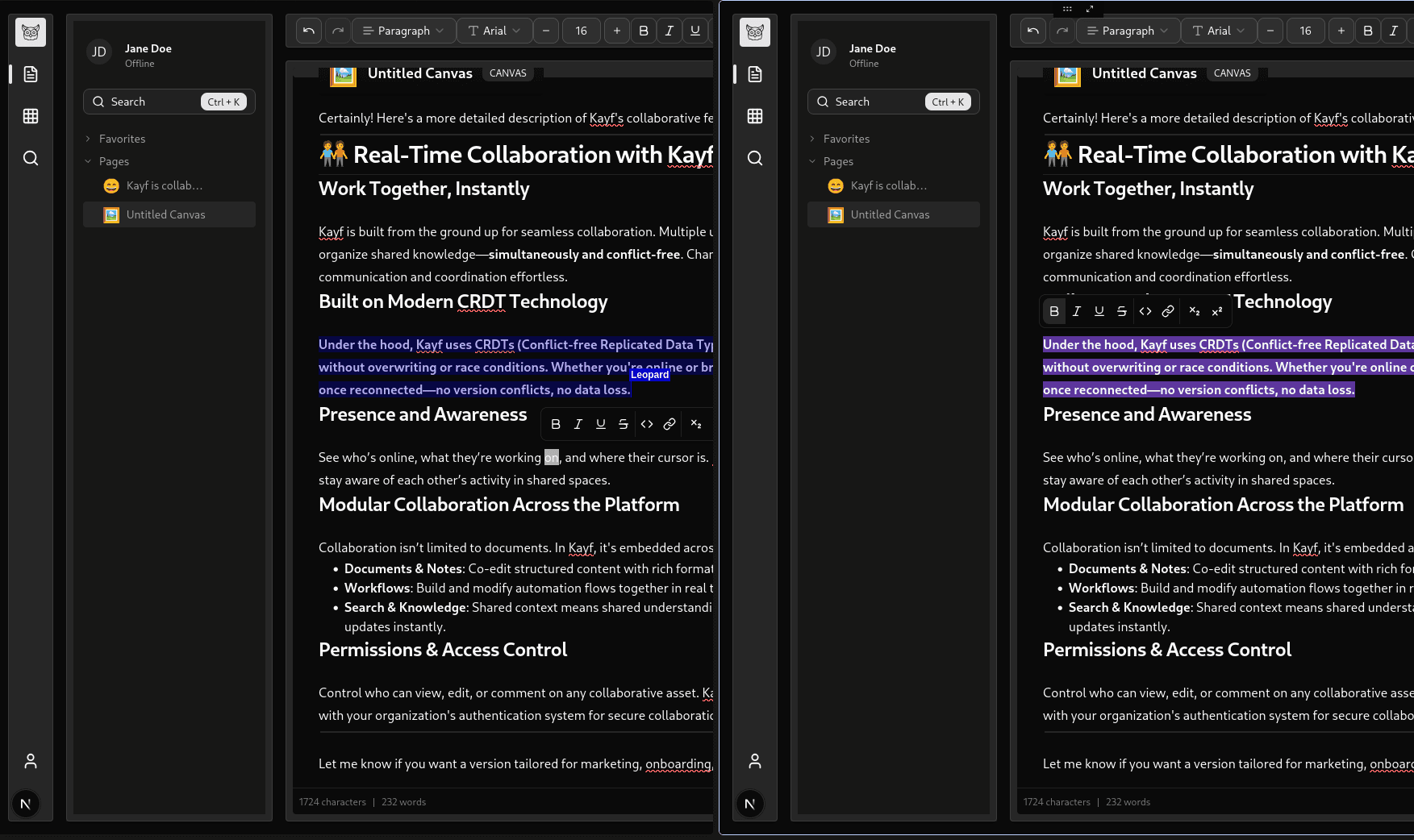
Task: Increase font size in left window toolbar
Action: coord(617,31)
